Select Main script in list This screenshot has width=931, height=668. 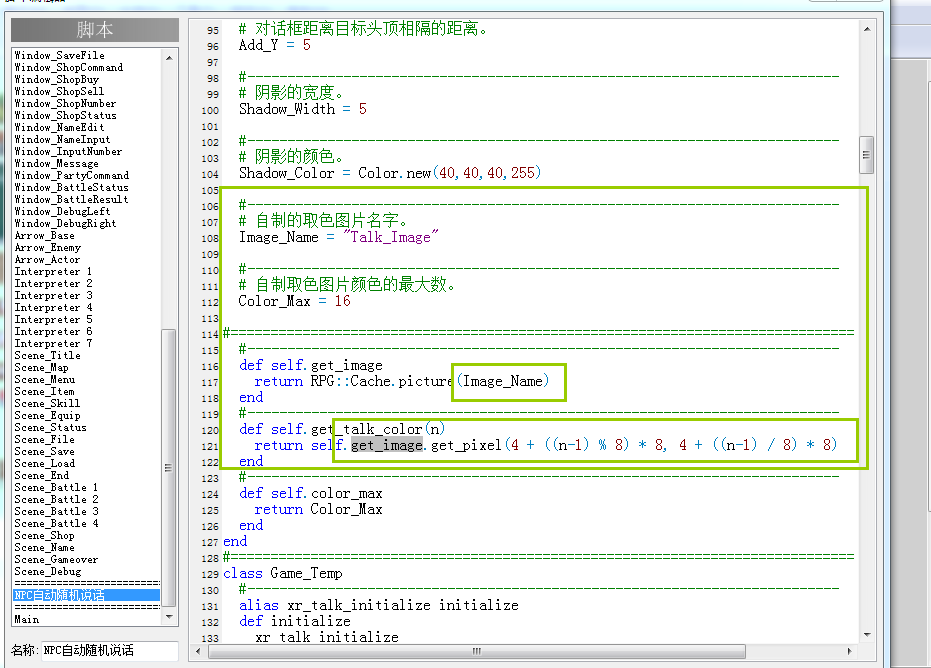(27, 619)
